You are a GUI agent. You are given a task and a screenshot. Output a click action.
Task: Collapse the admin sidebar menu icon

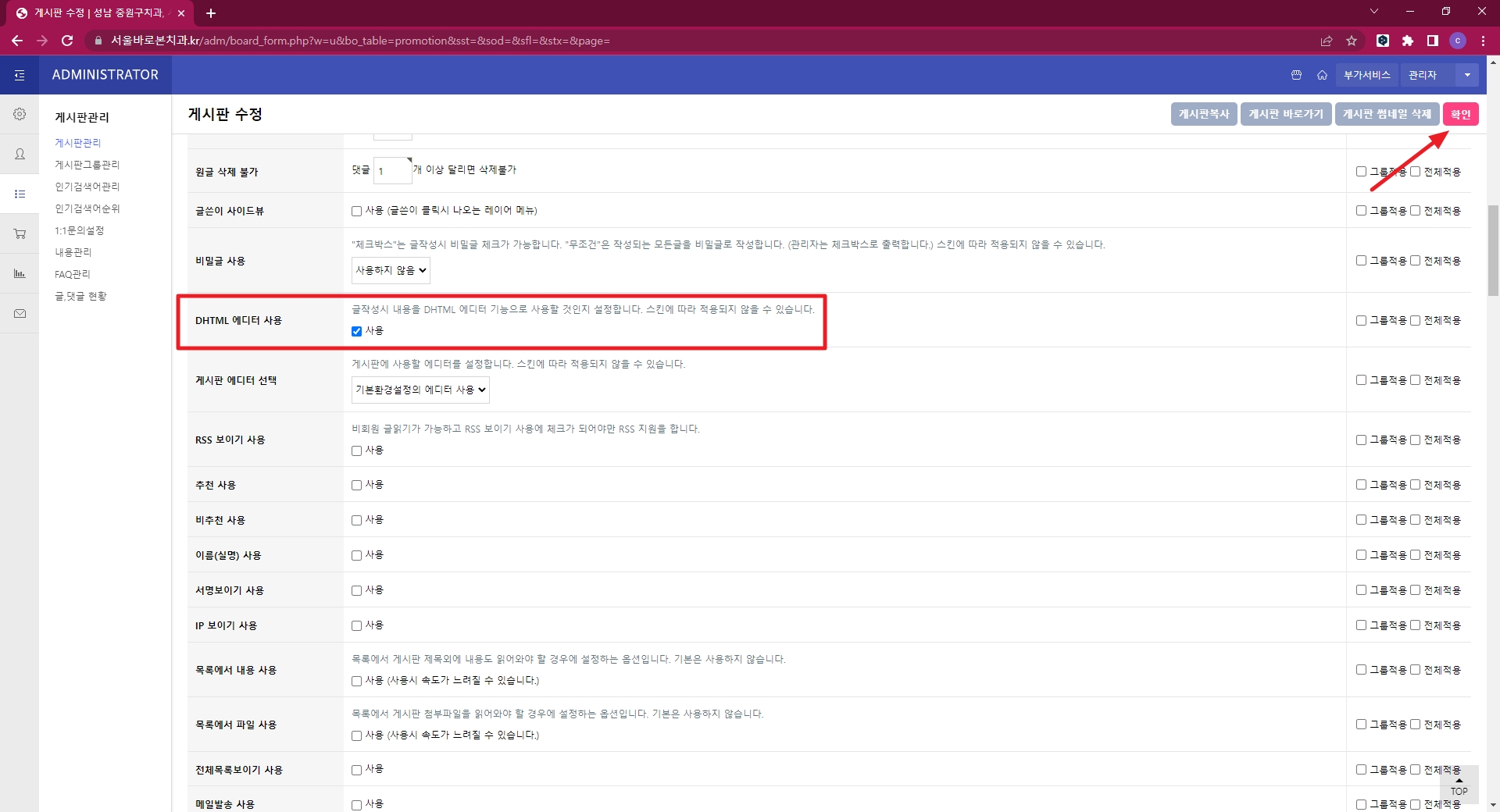pyautogui.click(x=20, y=75)
